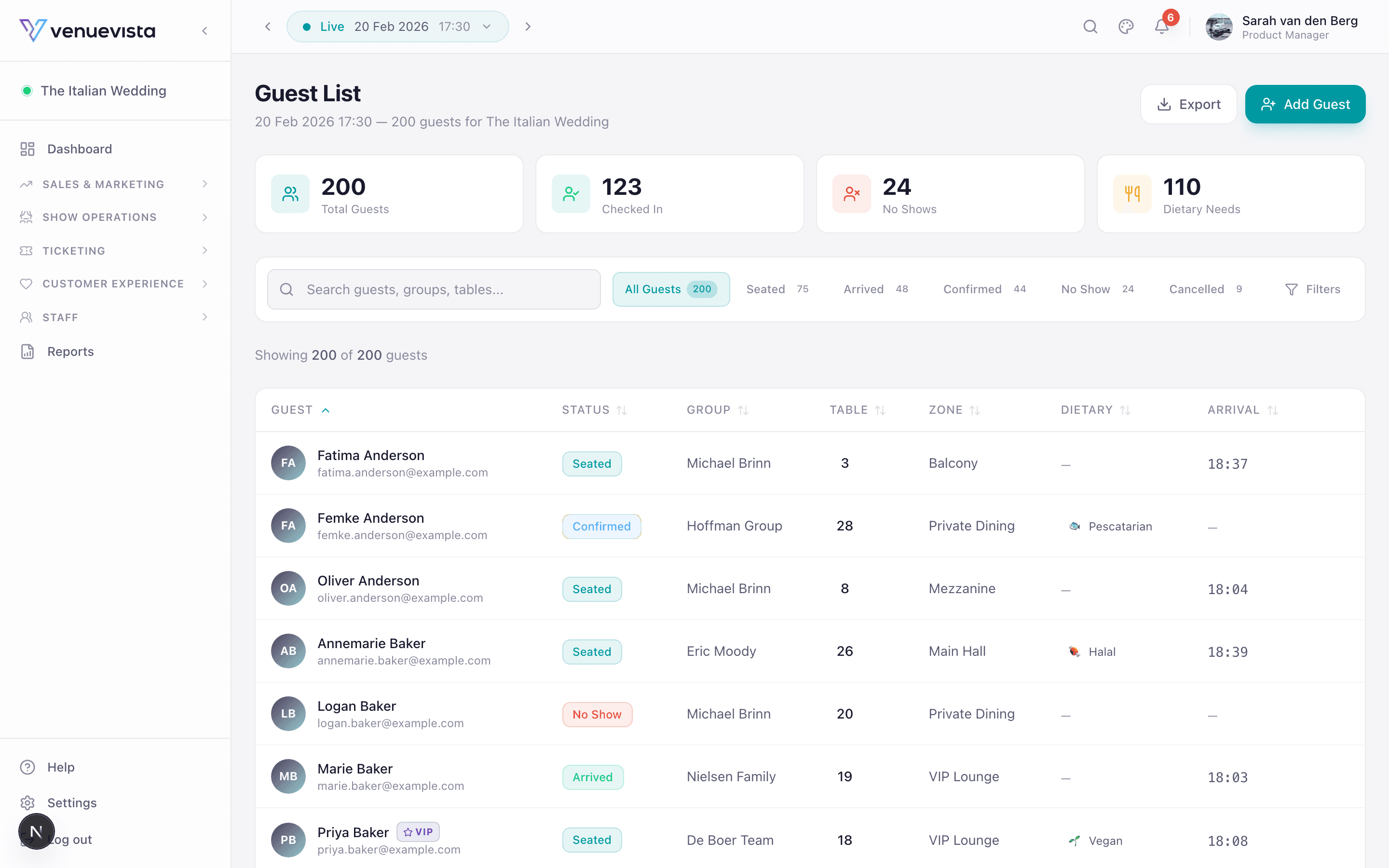Viewport: 1389px width, 868px height.
Task: Click the Settings gear icon
Action: pos(27,802)
